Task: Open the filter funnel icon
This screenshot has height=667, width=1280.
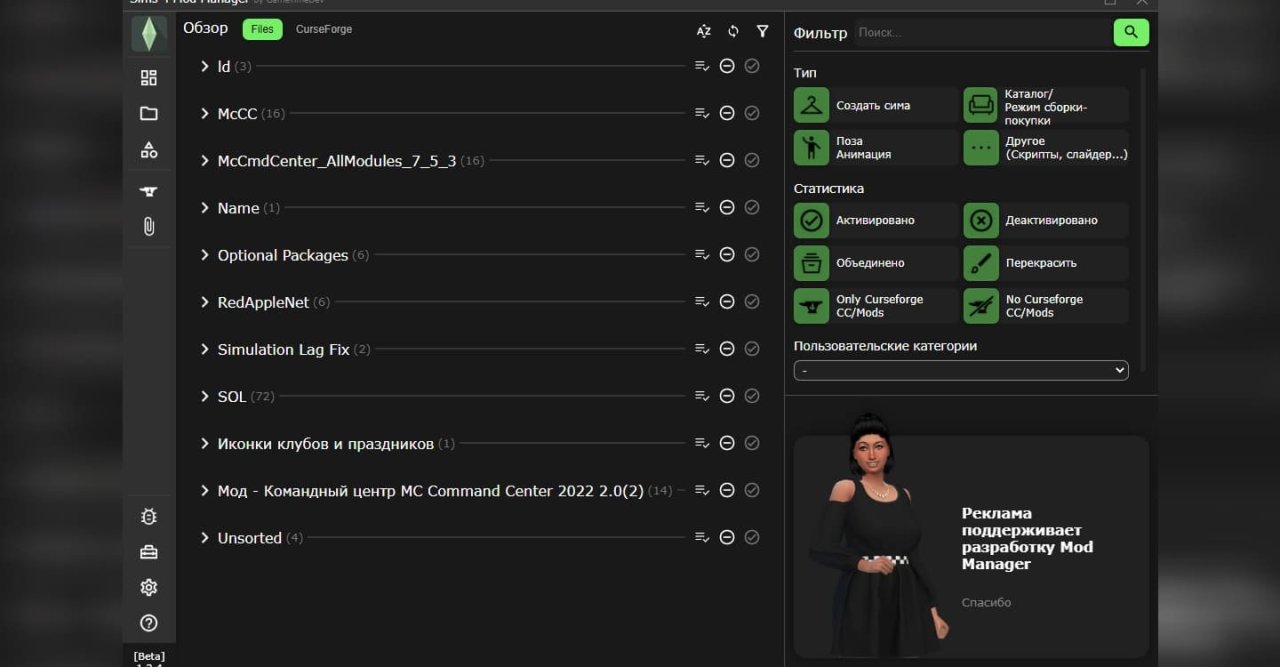Action: pyautogui.click(x=762, y=31)
